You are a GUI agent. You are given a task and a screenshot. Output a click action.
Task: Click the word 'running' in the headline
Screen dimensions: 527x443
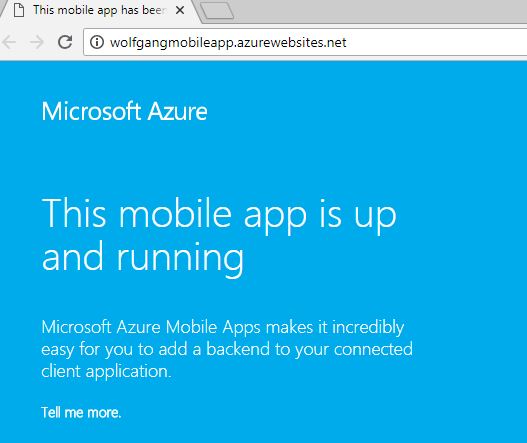[x=180, y=258]
